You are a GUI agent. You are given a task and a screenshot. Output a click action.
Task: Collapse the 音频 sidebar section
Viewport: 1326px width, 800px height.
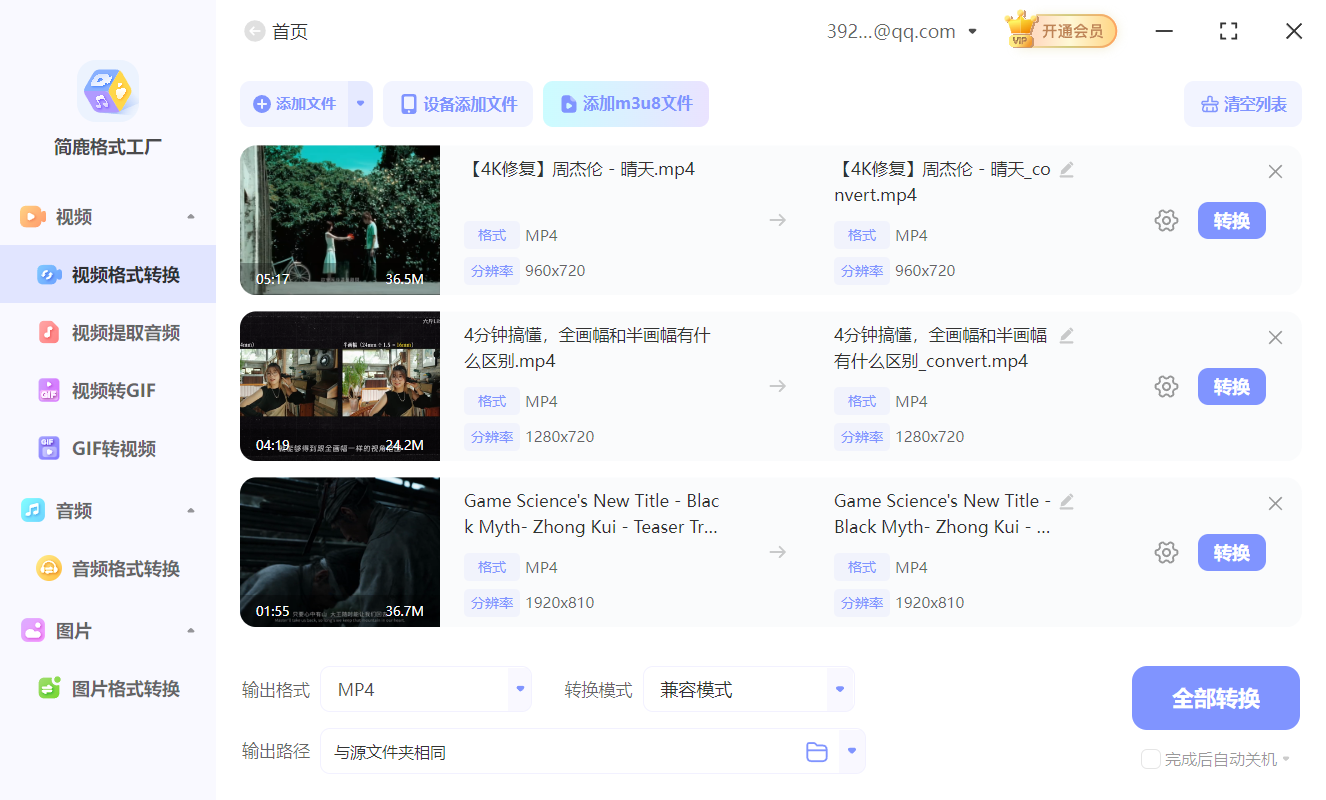(190, 510)
